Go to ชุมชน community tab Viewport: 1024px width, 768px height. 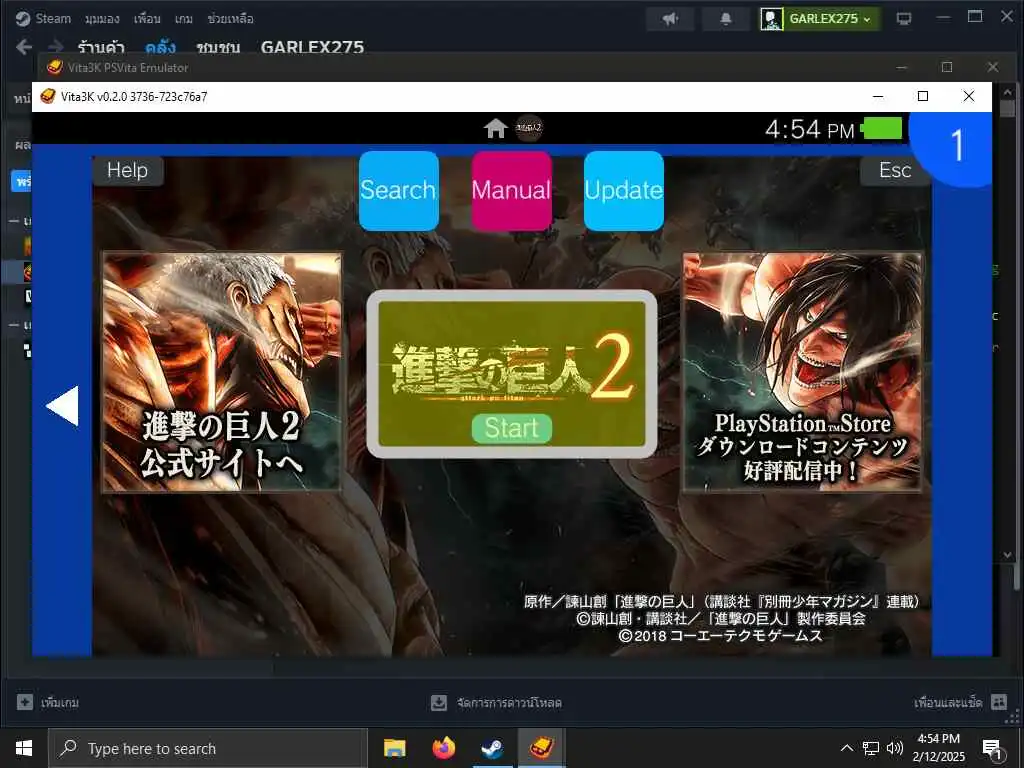coord(218,47)
